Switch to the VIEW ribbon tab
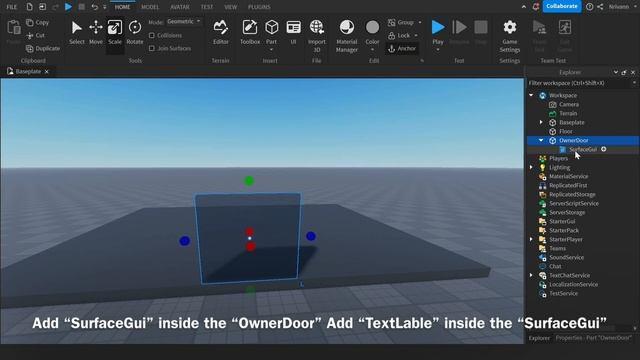Viewport: 640px width, 360px height. coord(231,7)
